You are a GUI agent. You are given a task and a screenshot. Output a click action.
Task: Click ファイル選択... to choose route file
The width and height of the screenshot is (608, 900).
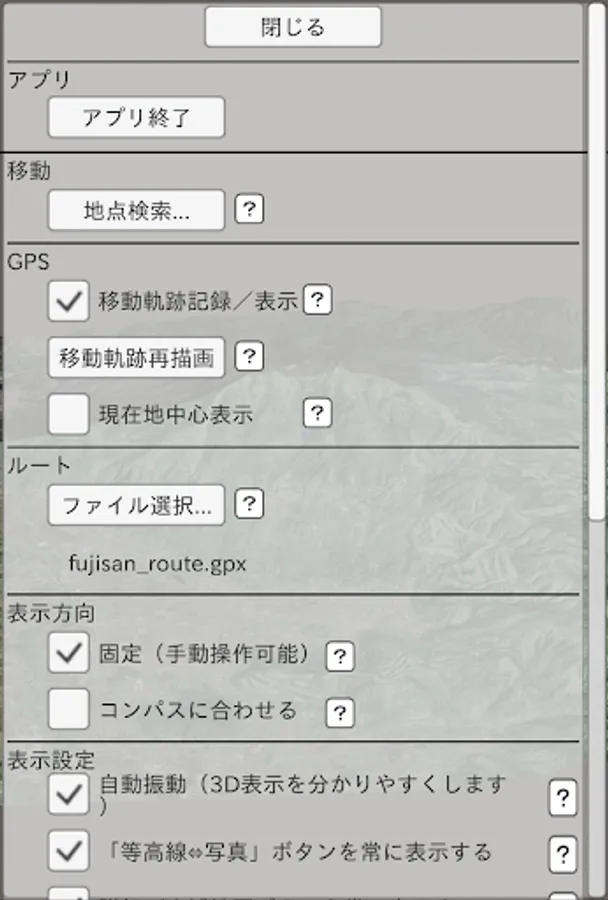point(136,505)
